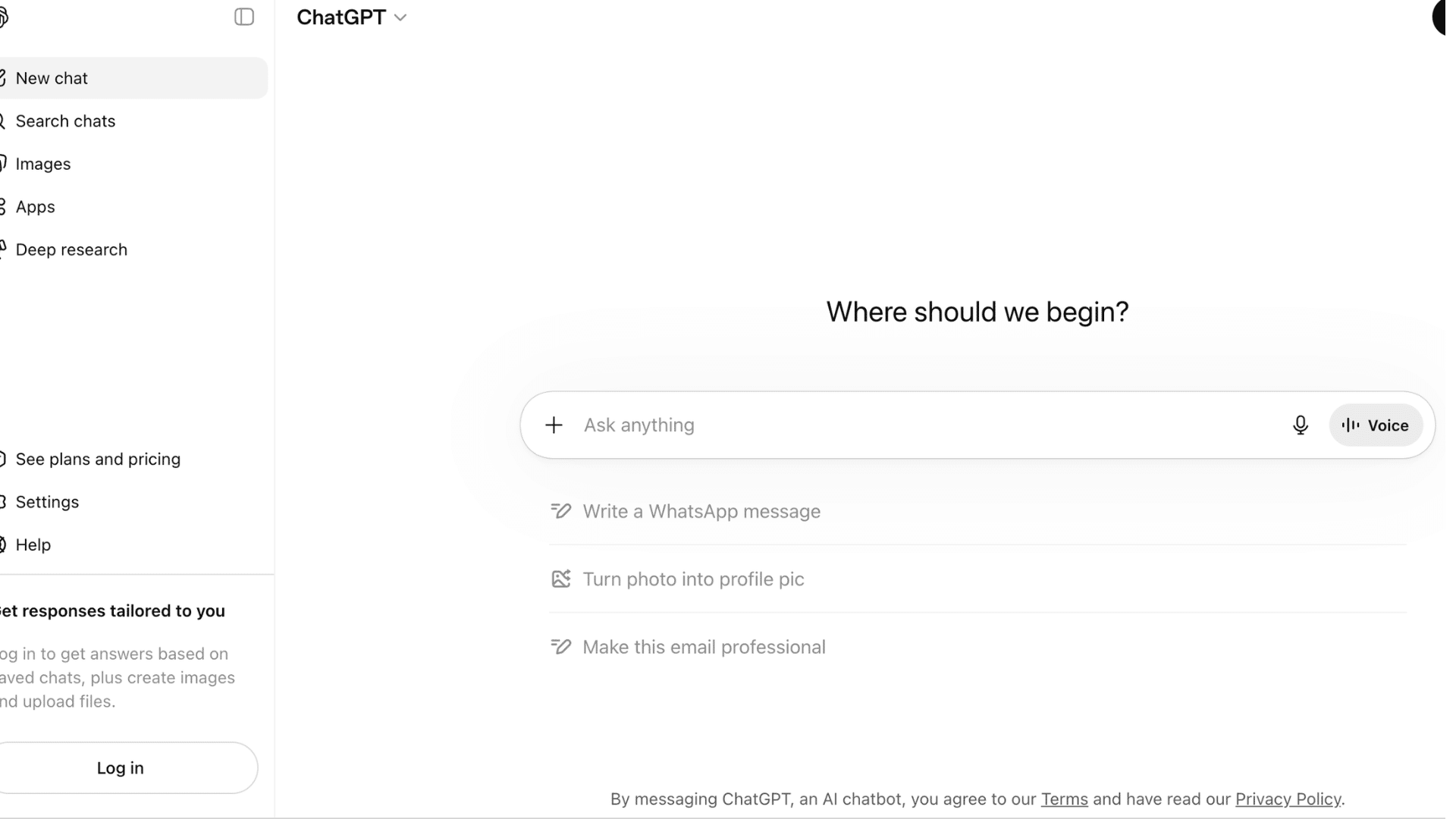Open the Help item in the sidebar
Screen dimensions: 1456x819
(x=133, y=544)
